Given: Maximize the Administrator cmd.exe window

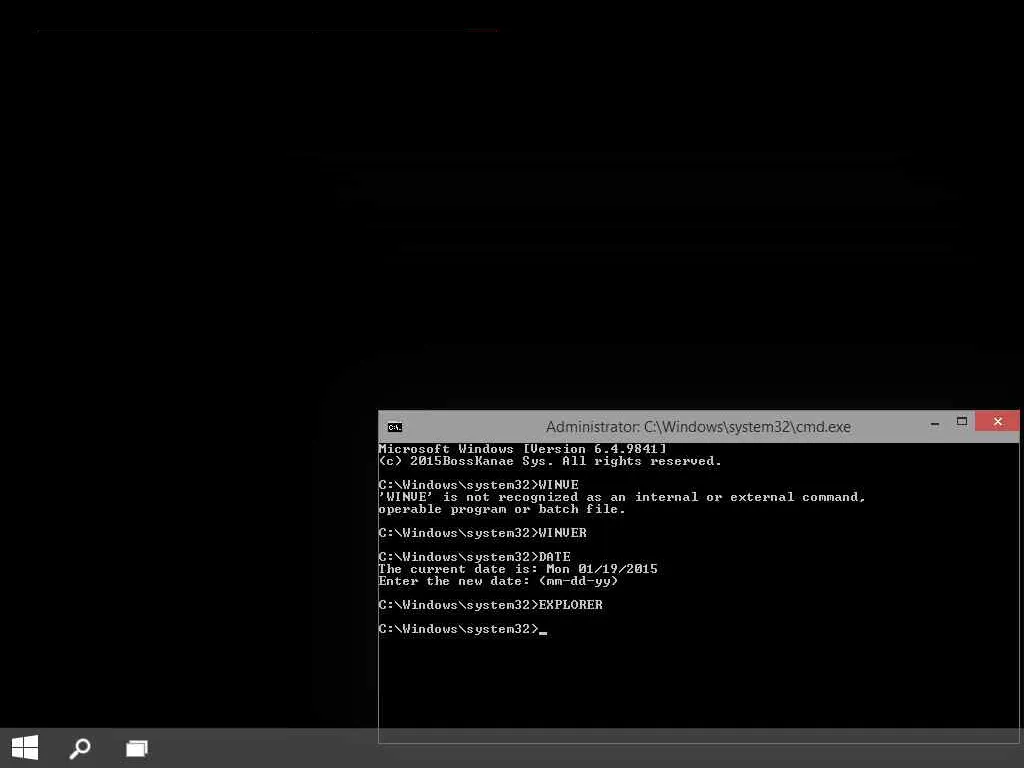Looking at the screenshot, I should (961, 422).
